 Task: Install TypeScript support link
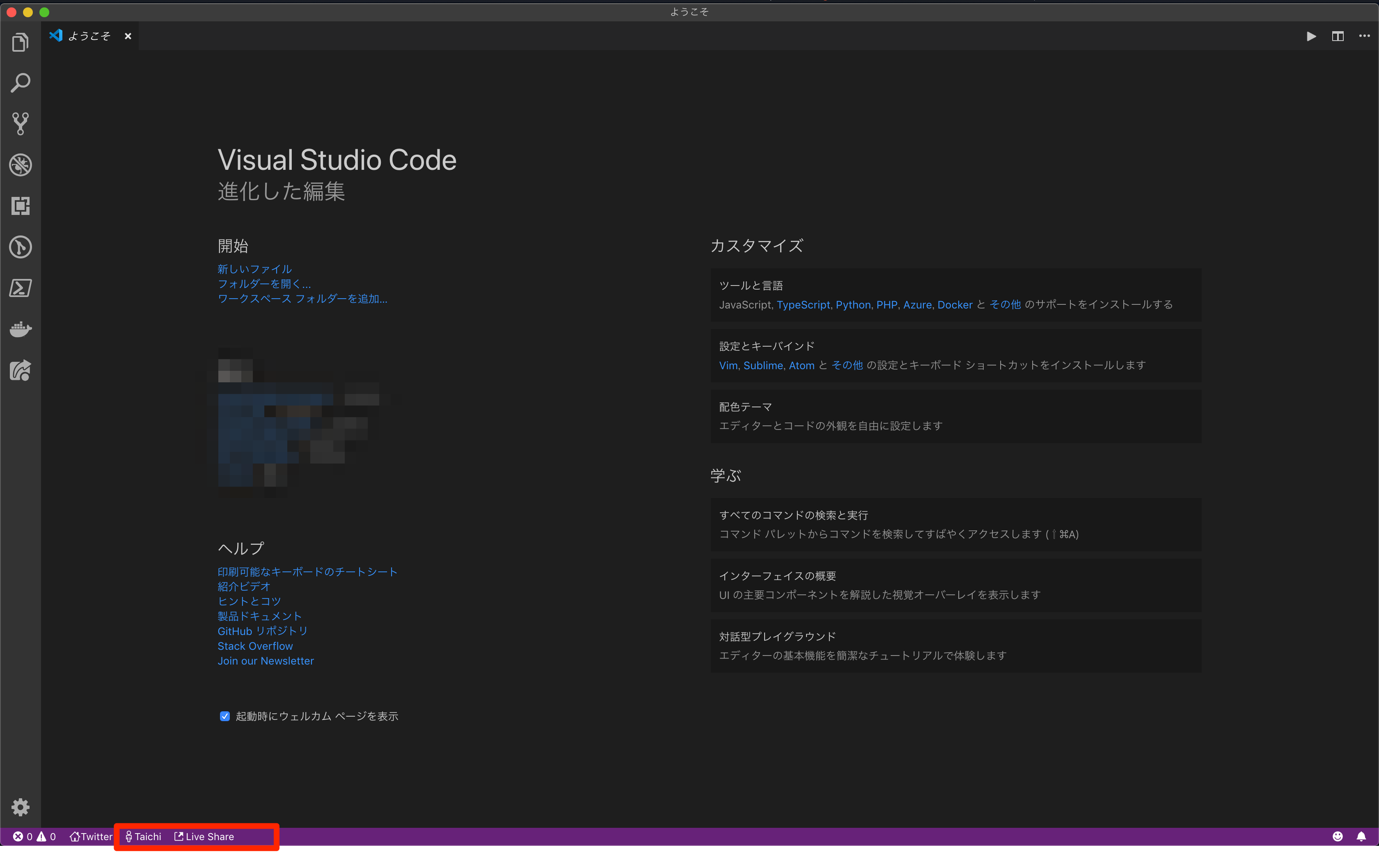803,305
